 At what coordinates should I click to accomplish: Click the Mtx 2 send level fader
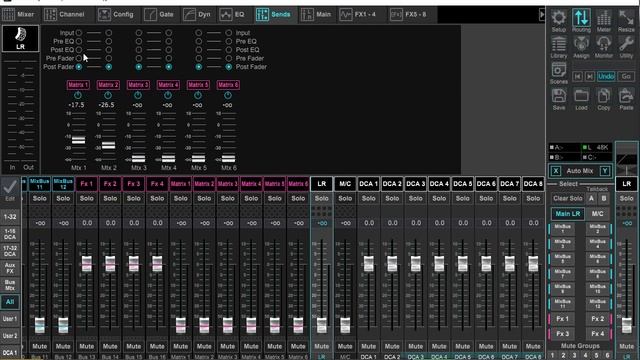[109, 145]
